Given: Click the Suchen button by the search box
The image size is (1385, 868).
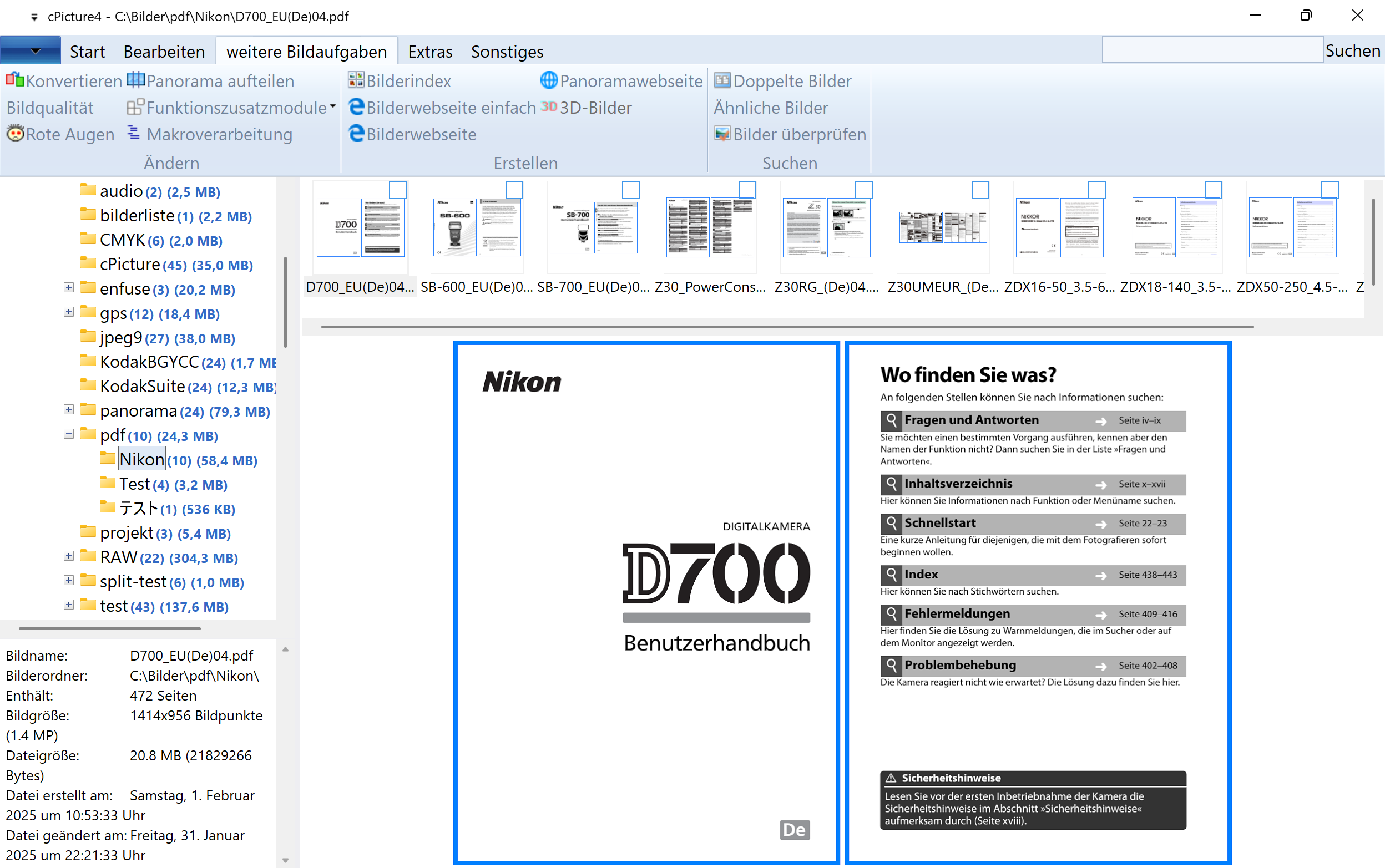Looking at the screenshot, I should [x=1352, y=50].
